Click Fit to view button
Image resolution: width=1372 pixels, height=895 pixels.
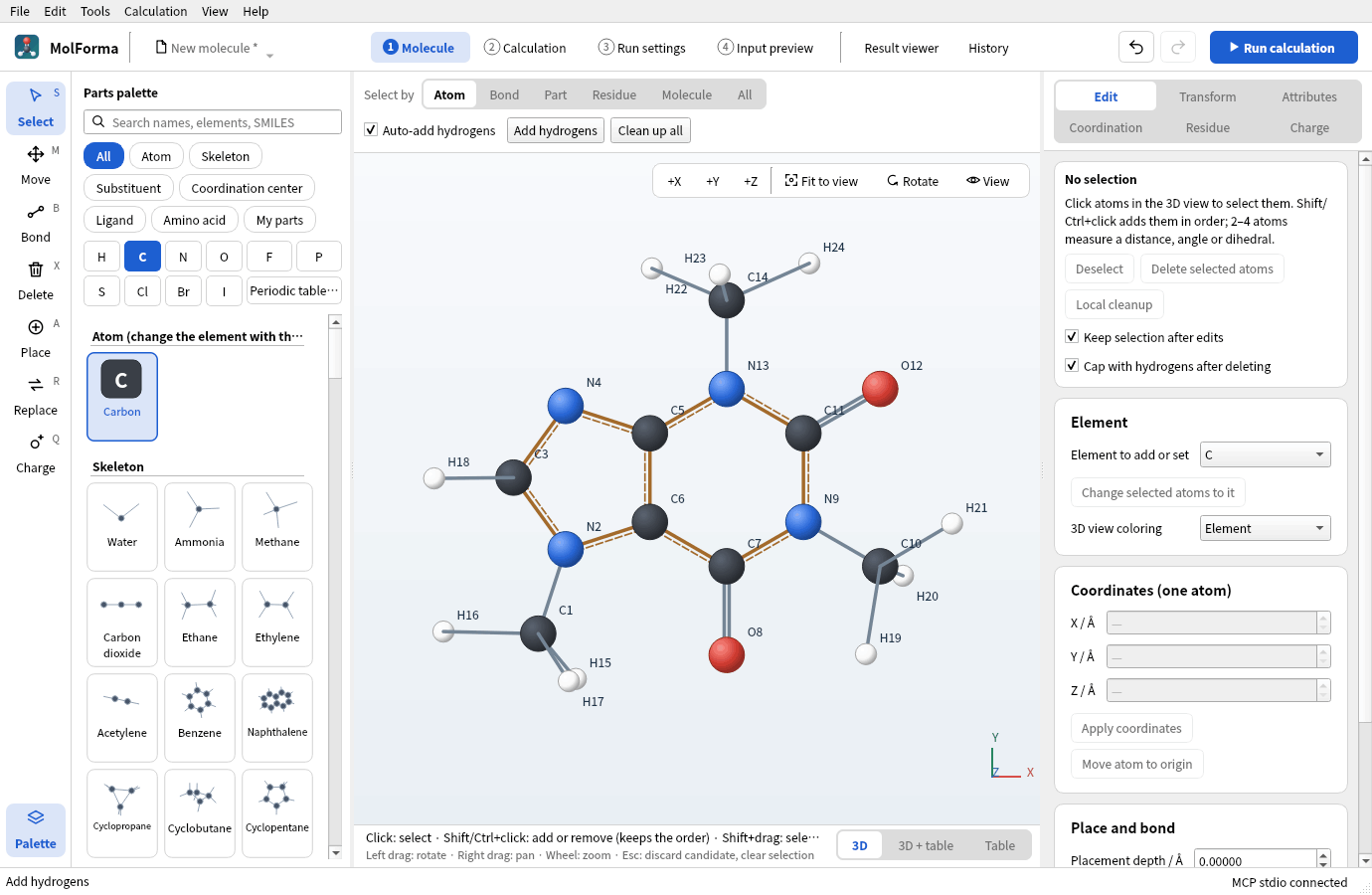[x=821, y=181]
